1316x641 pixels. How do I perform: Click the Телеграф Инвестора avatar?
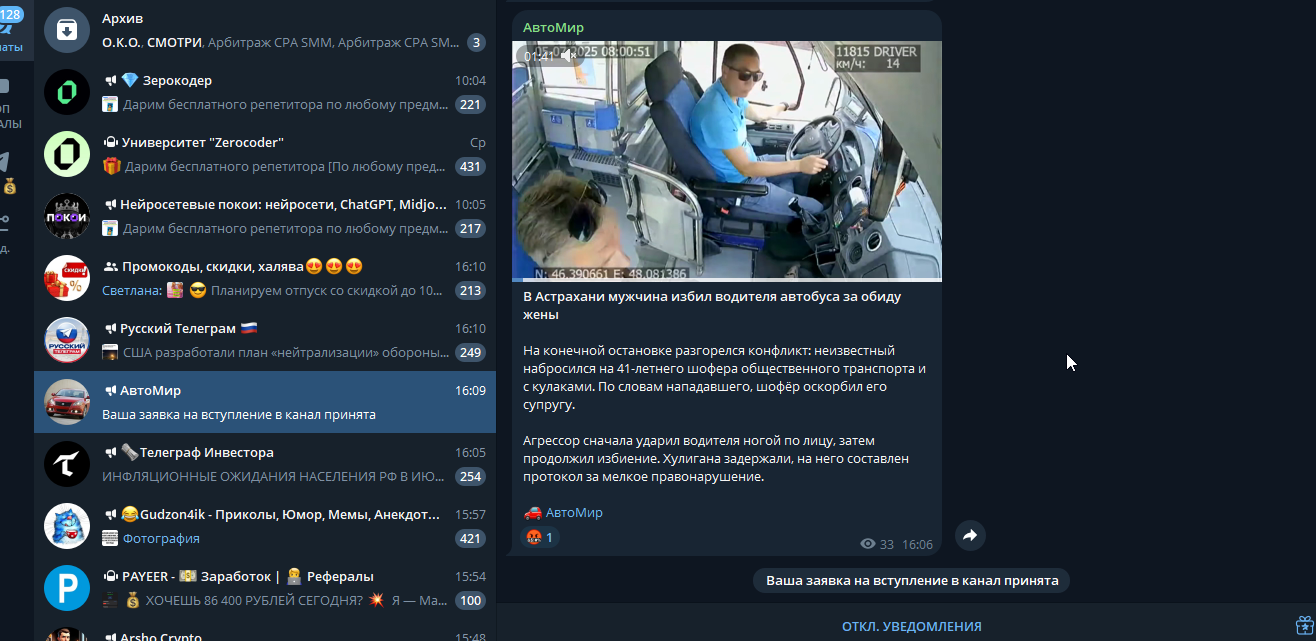click(67, 464)
